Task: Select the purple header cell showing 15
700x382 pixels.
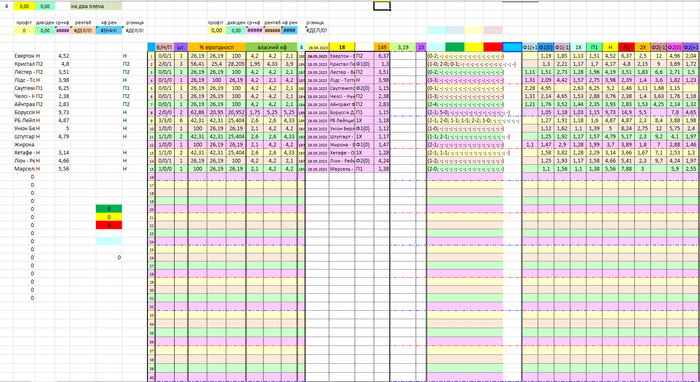Action: coord(421,47)
